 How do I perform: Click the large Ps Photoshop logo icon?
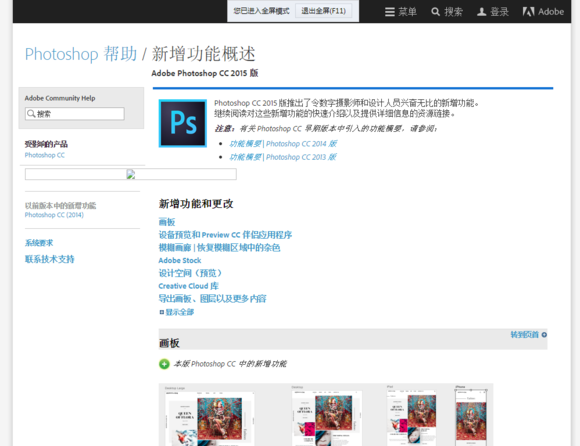[x=183, y=123]
